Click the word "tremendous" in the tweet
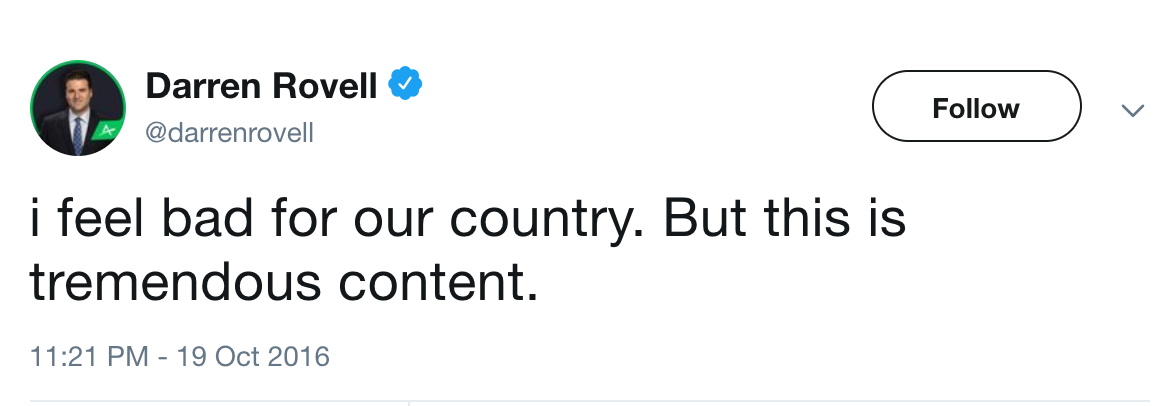This screenshot has height=406, width=1176. (175, 284)
